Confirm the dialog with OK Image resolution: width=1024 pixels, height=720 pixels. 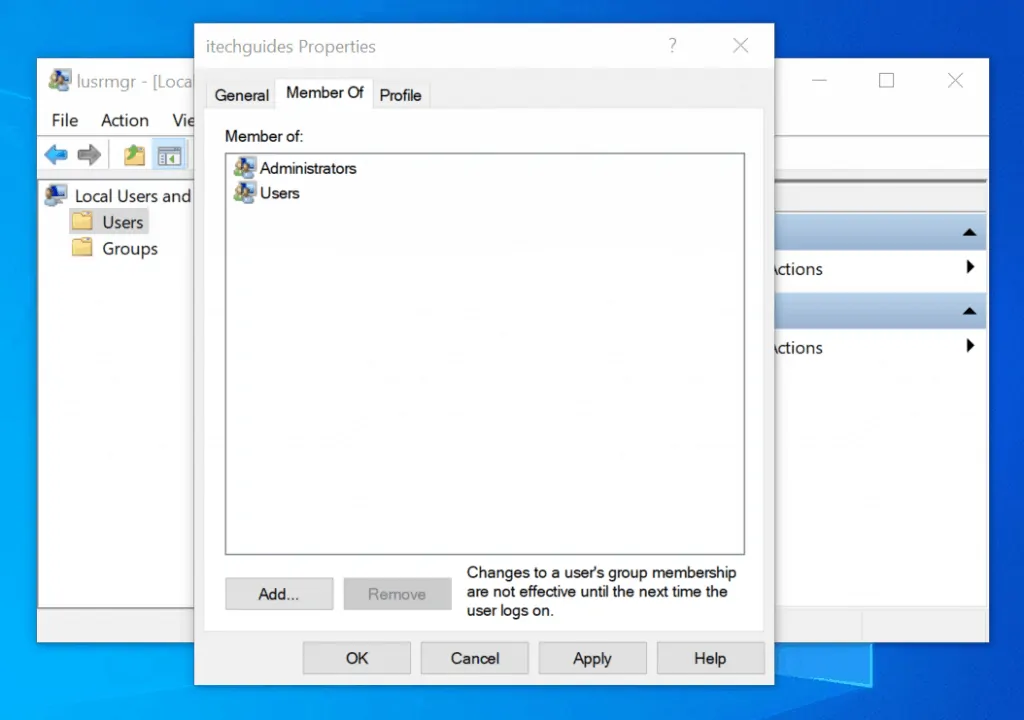point(357,658)
